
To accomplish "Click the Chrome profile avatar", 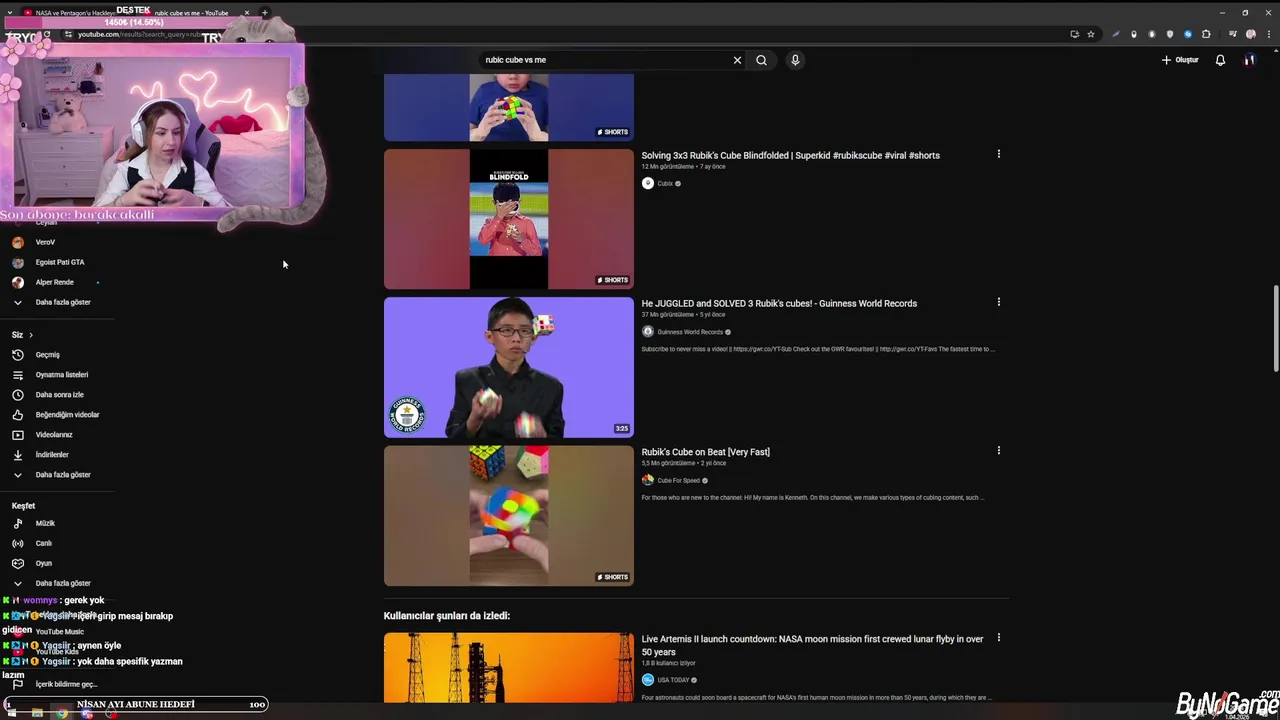I will coord(1250,34).
